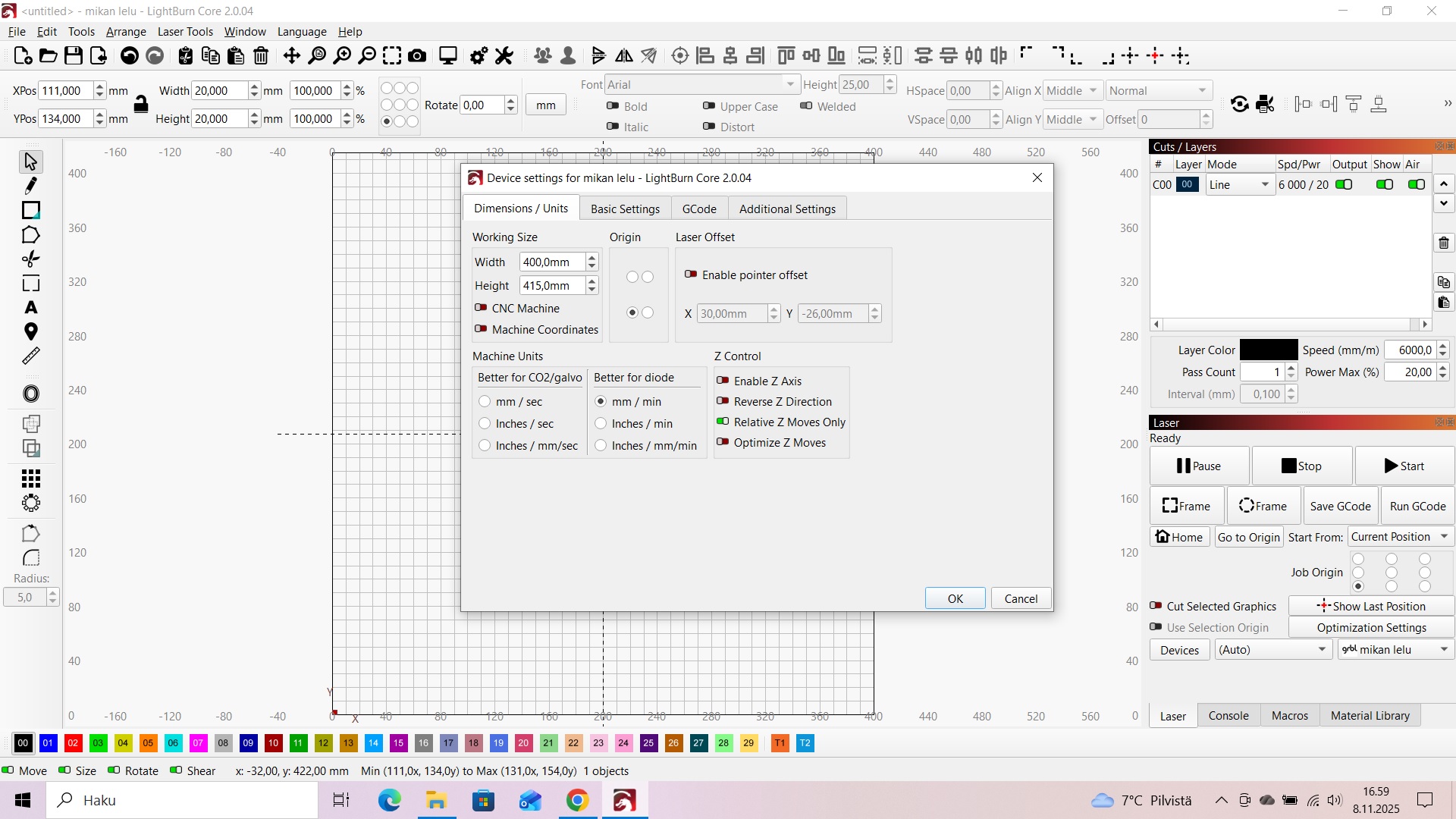The image size is (1456, 819).
Task: Open the Measure ruler tool
Action: click(31, 356)
